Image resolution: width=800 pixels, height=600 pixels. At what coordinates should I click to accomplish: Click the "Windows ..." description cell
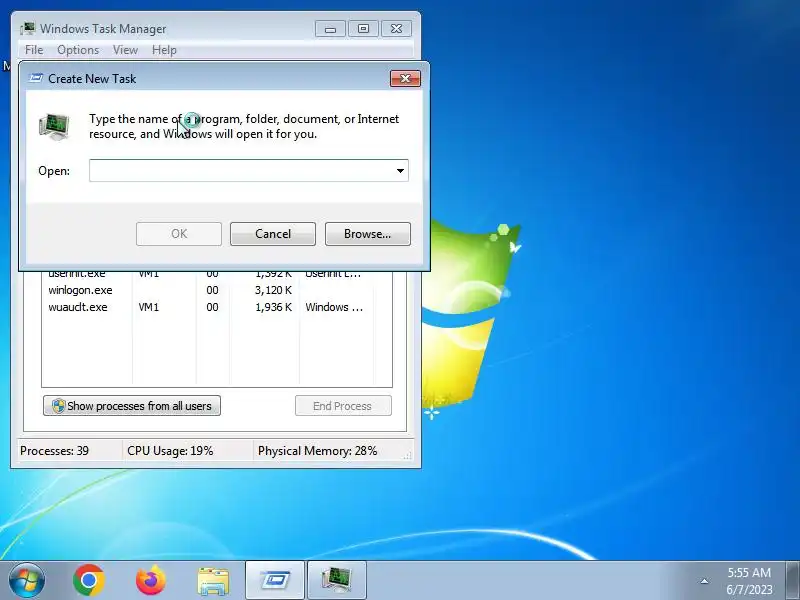(x=334, y=307)
